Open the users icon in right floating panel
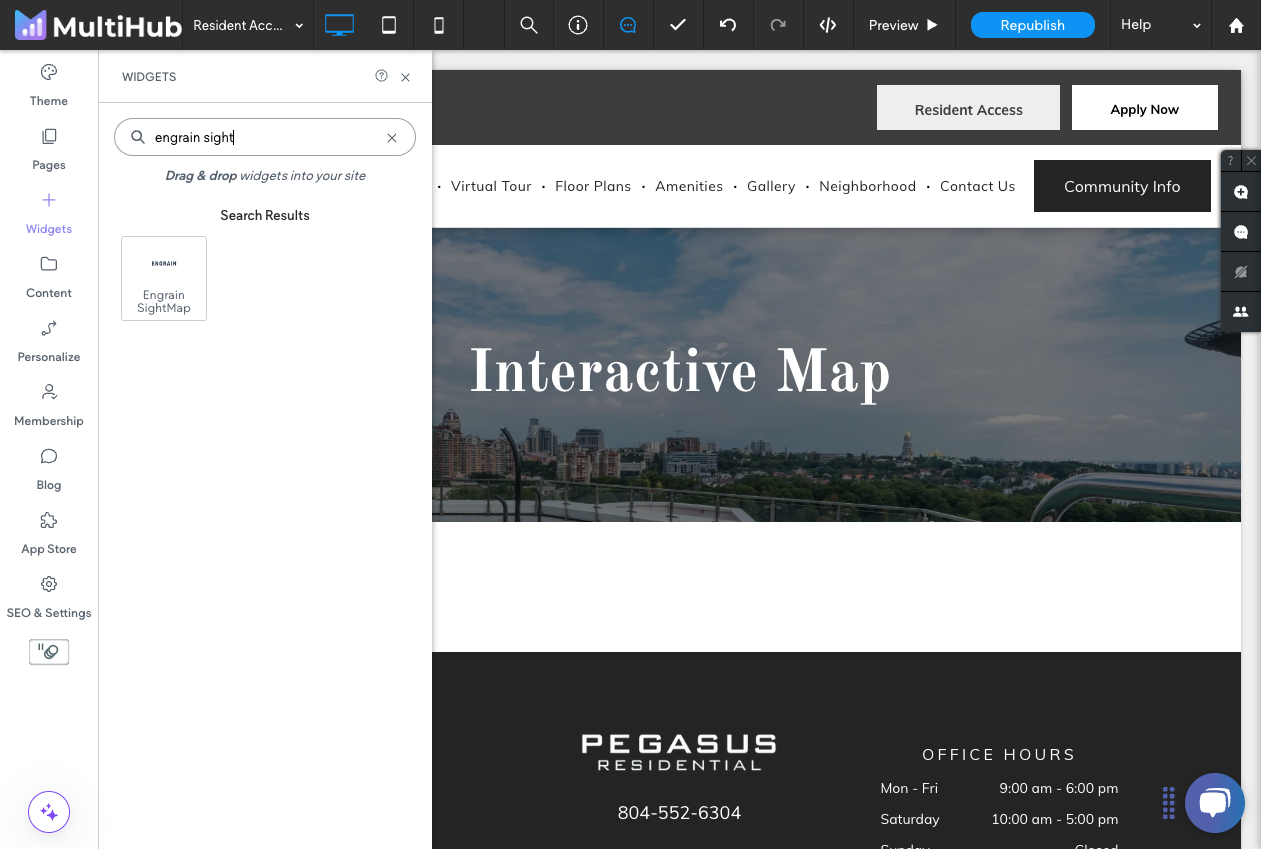The width and height of the screenshot is (1261, 849). pyautogui.click(x=1241, y=311)
